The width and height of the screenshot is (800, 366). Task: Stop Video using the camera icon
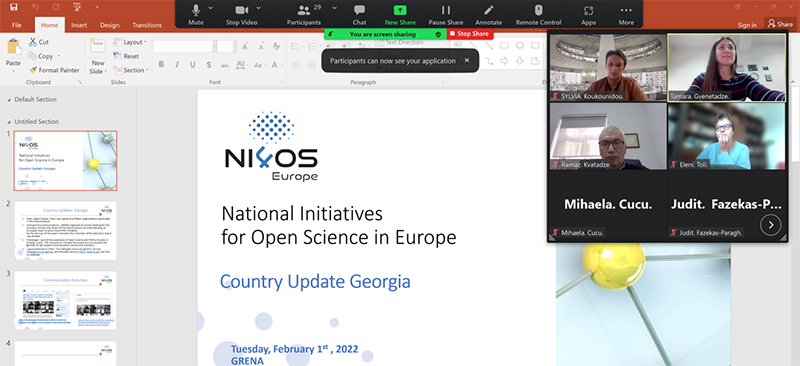pyautogui.click(x=240, y=14)
